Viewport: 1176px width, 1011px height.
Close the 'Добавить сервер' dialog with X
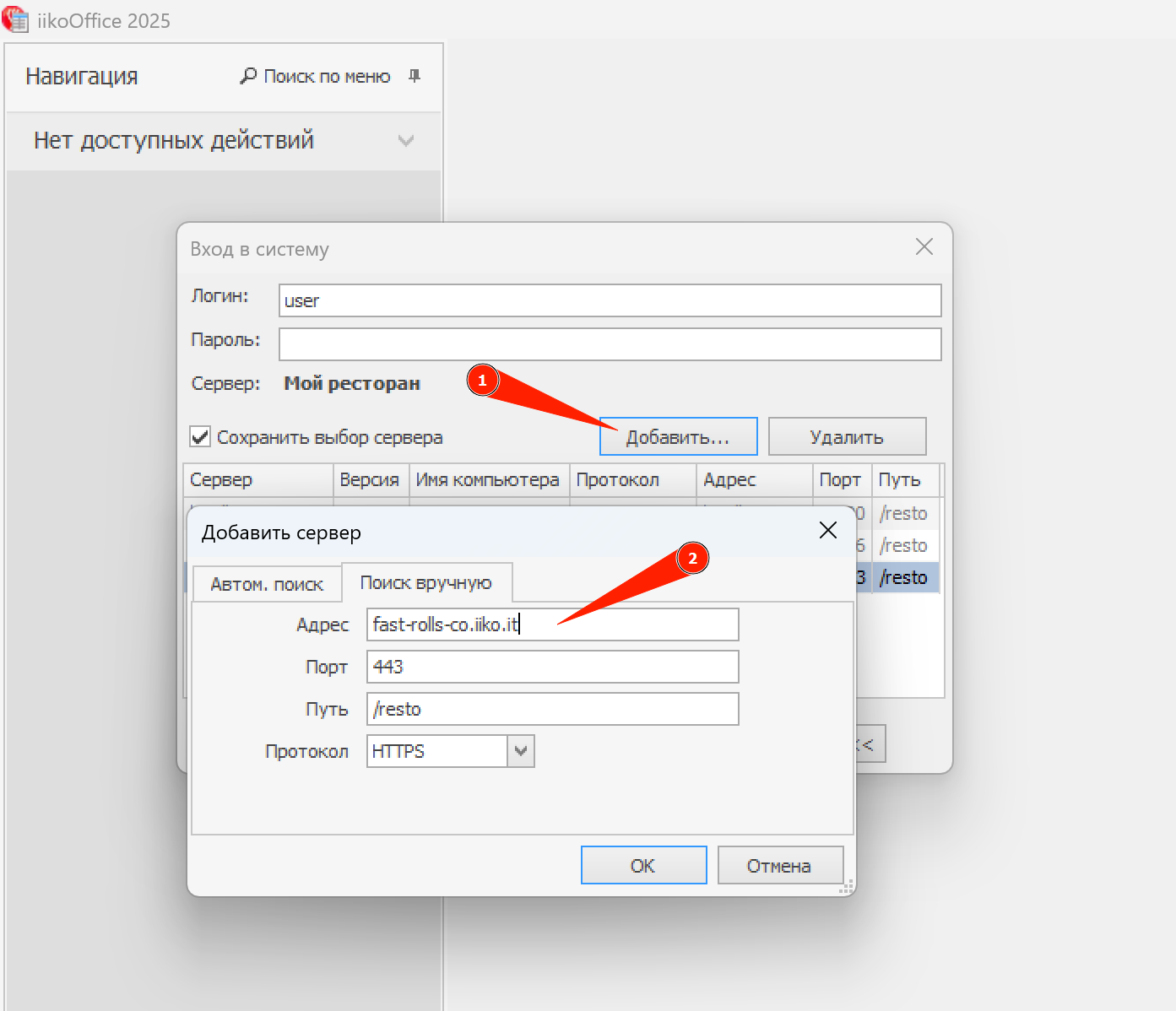[x=827, y=530]
